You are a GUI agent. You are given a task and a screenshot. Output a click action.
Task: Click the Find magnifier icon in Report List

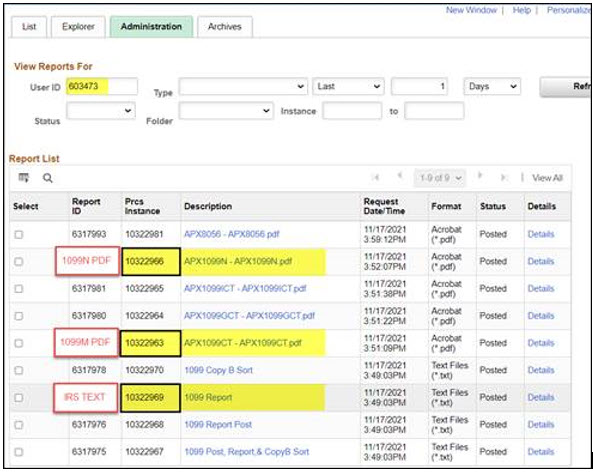[48, 178]
